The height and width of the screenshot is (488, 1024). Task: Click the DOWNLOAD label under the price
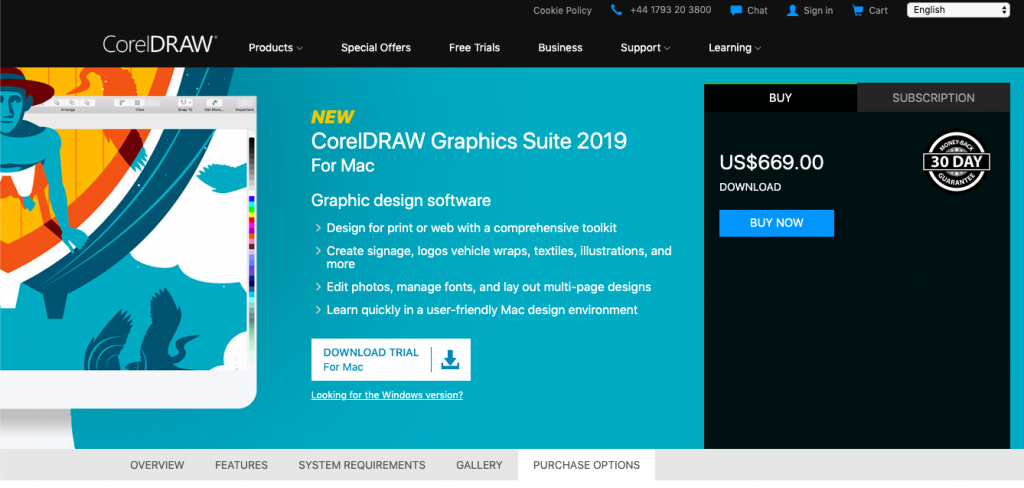point(750,187)
